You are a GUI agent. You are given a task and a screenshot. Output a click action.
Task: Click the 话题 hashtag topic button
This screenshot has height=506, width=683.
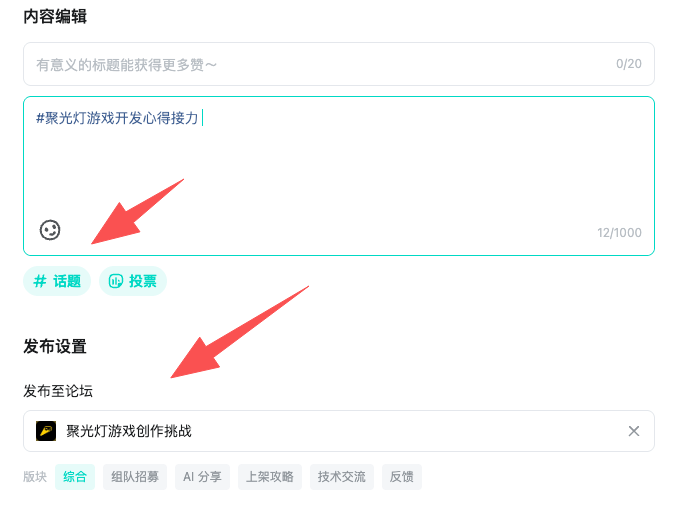[57, 281]
